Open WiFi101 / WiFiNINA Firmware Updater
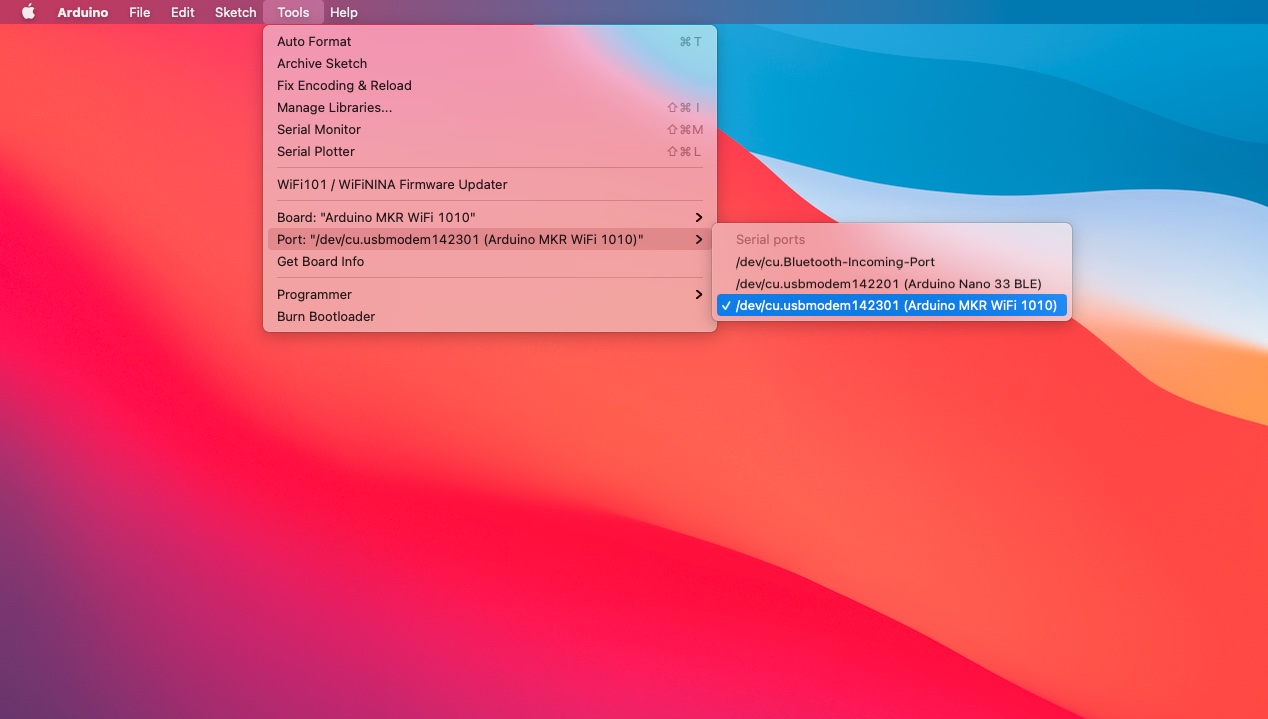The height and width of the screenshot is (719, 1268). click(x=392, y=185)
